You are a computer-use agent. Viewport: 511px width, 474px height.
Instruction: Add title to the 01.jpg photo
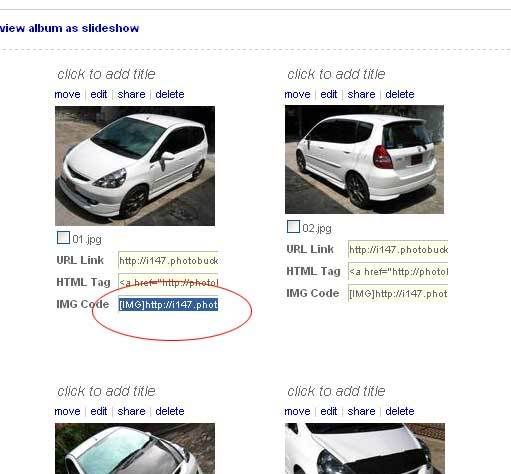106,74
